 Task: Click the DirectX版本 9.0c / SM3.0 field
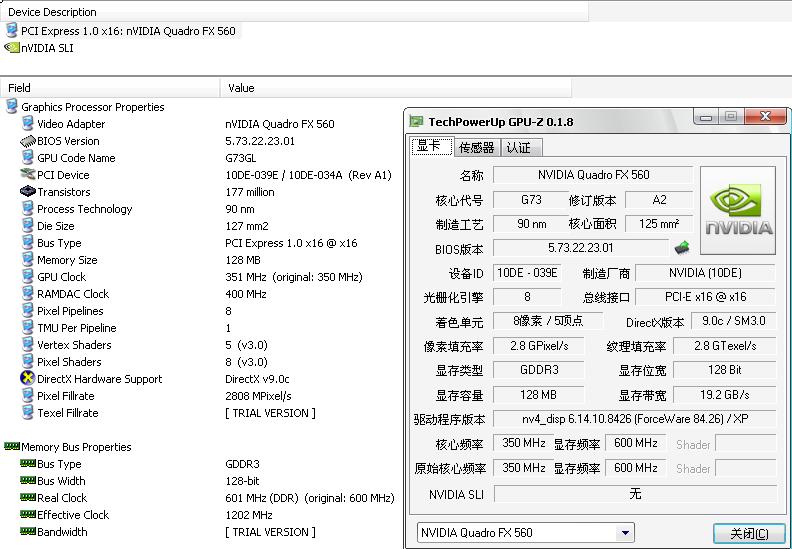pos(733,321)
